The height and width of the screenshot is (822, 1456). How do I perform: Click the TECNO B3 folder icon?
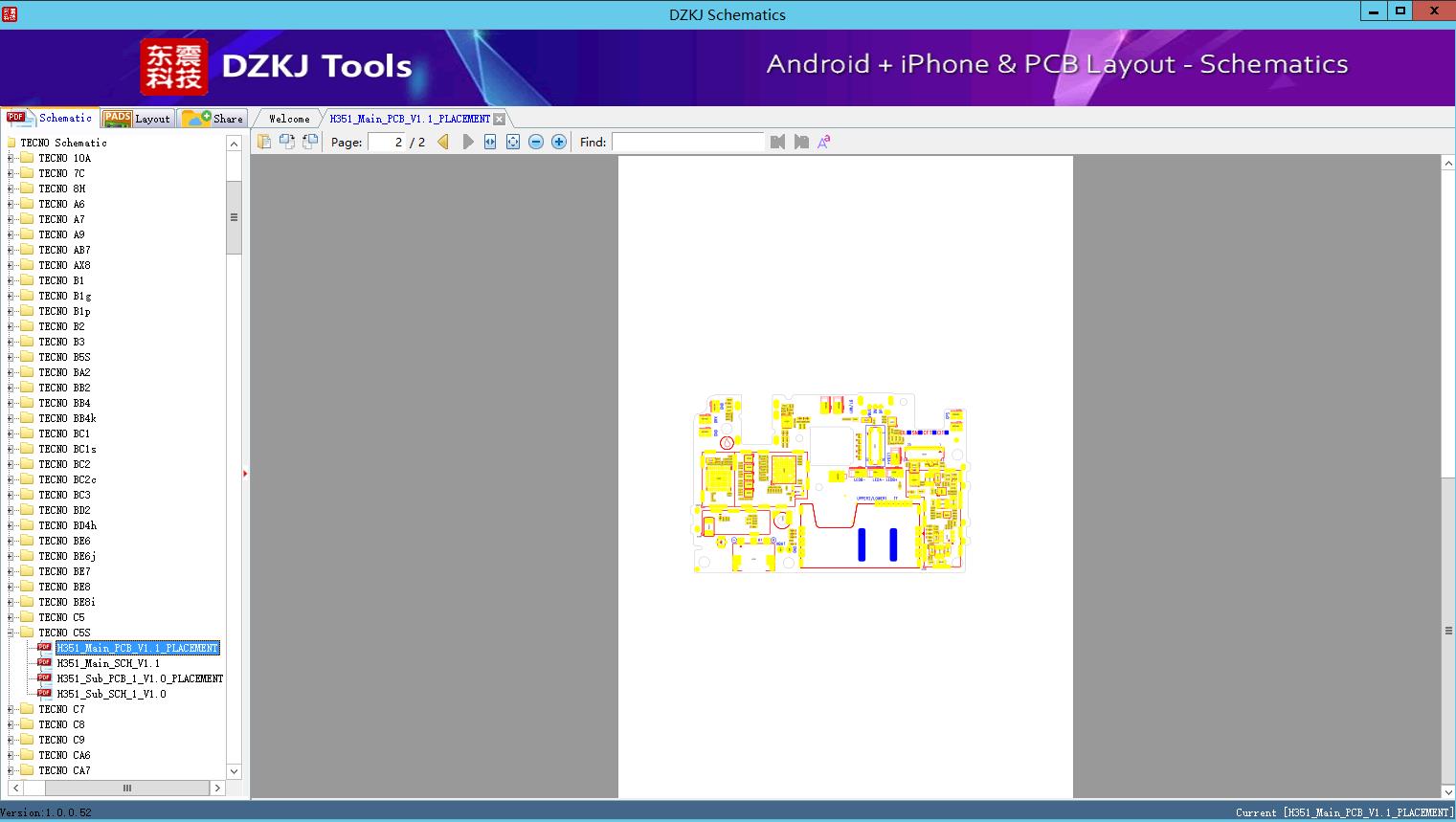27,342
